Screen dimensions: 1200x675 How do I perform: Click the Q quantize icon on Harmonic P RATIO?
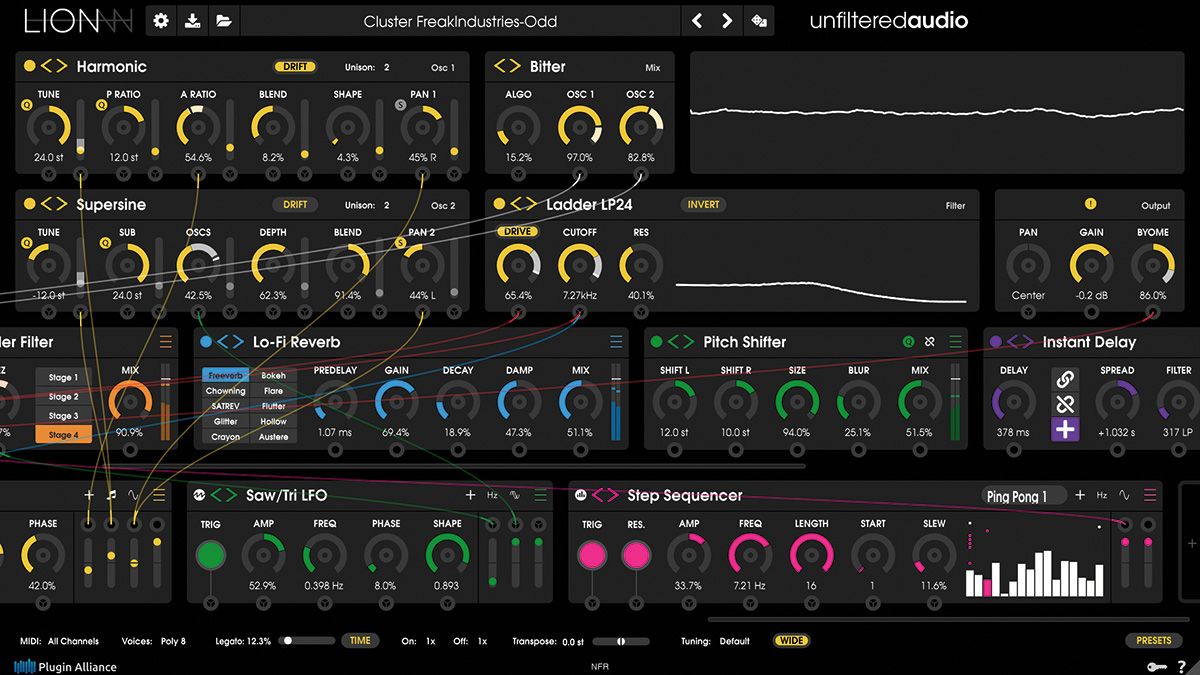(x=101, y=103)
